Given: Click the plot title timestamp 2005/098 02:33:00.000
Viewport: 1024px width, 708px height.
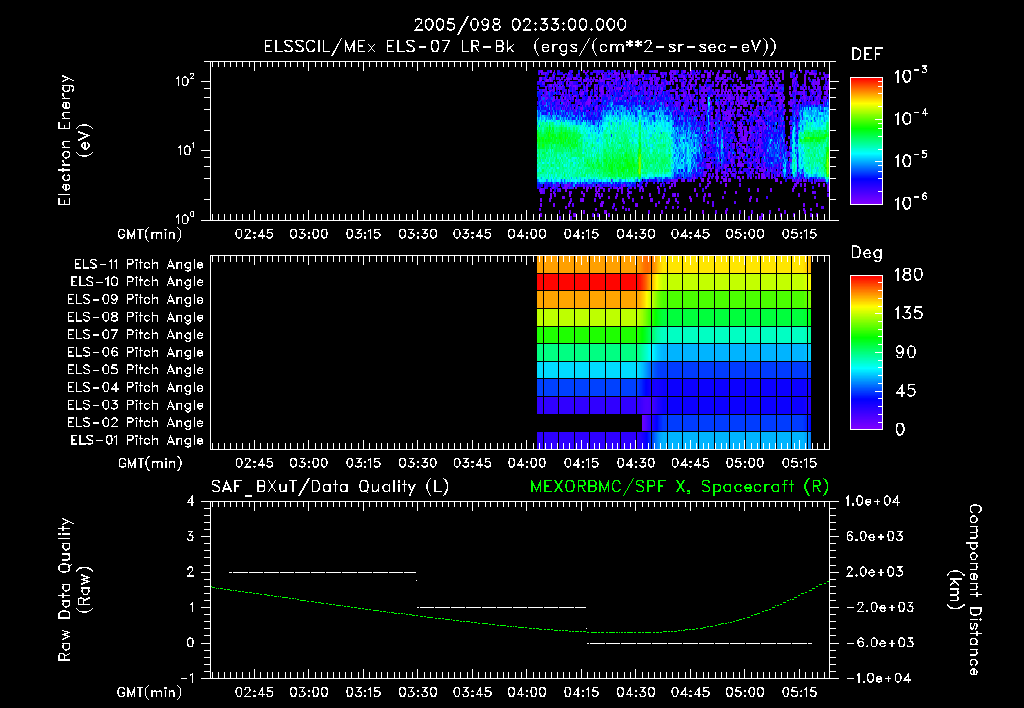Looking at the screenshot, I should pyautogui.click(x=520, y=25).
